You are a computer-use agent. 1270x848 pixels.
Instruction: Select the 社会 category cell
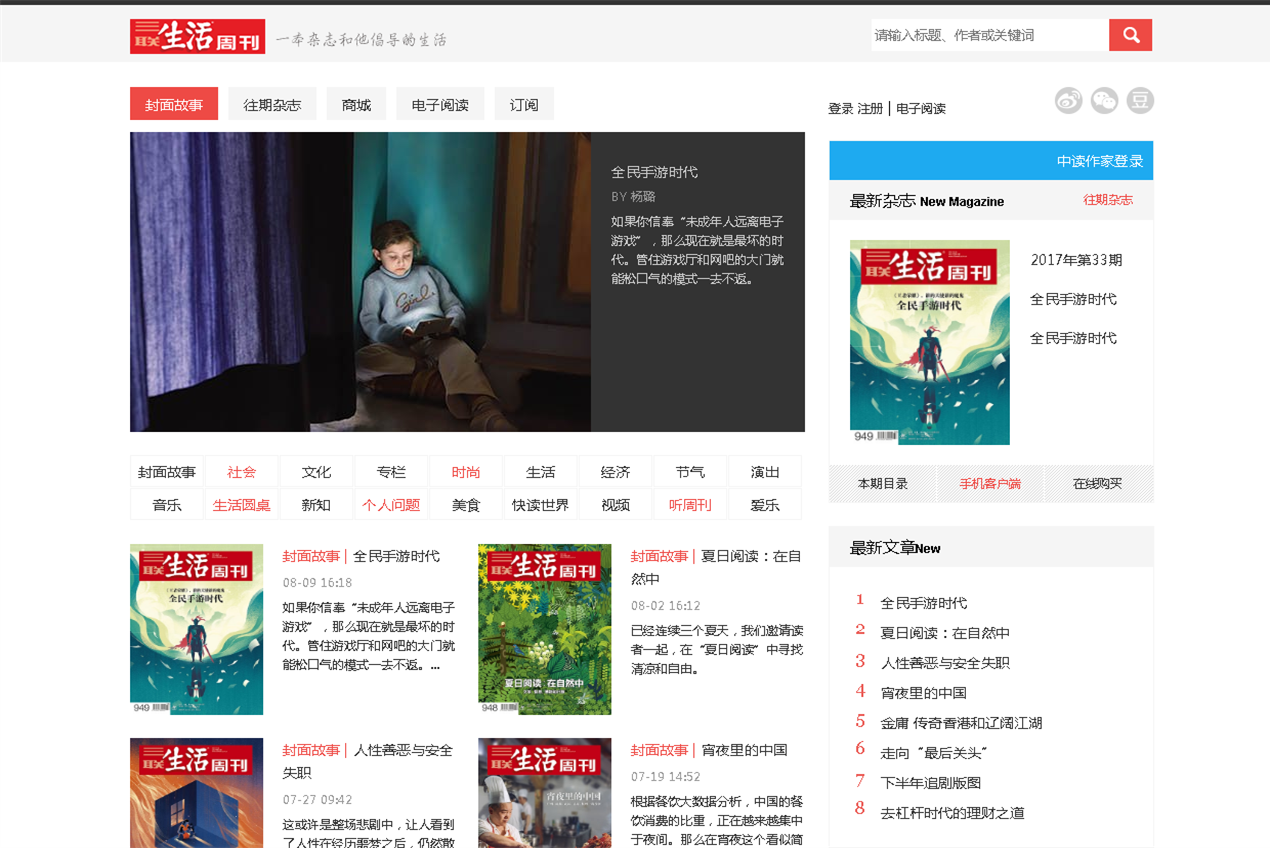coord(242,472)
